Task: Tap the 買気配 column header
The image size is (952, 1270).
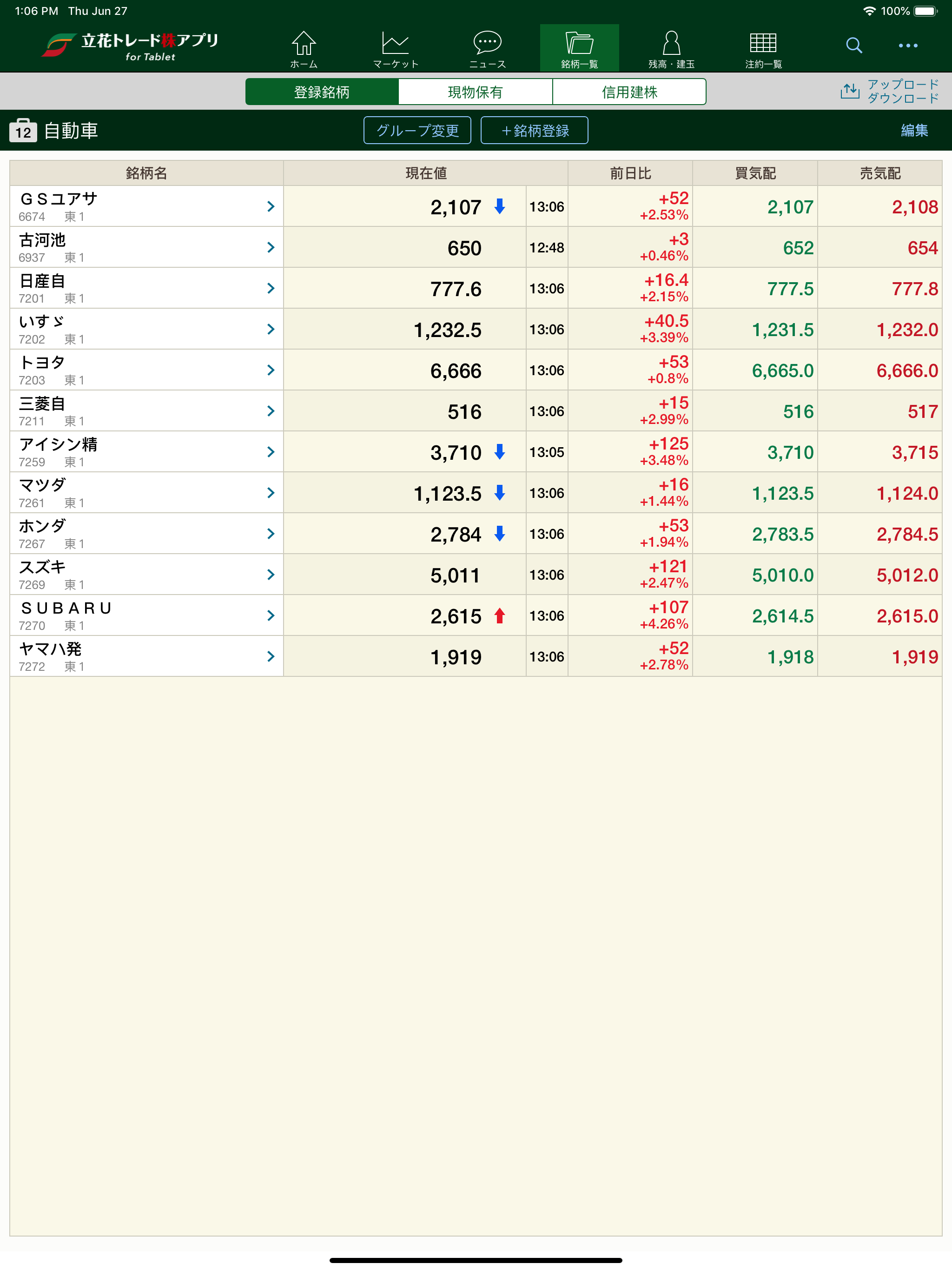Action: point(755,173)
